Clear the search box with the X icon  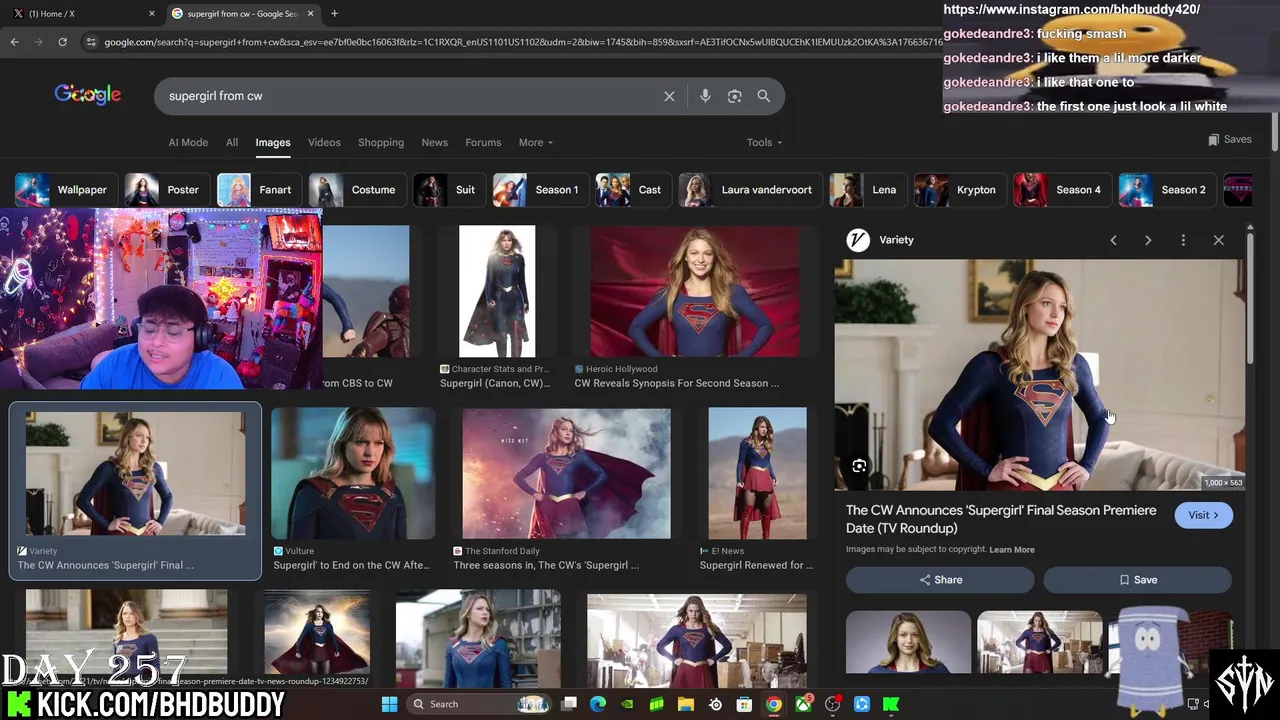[669, 96]
